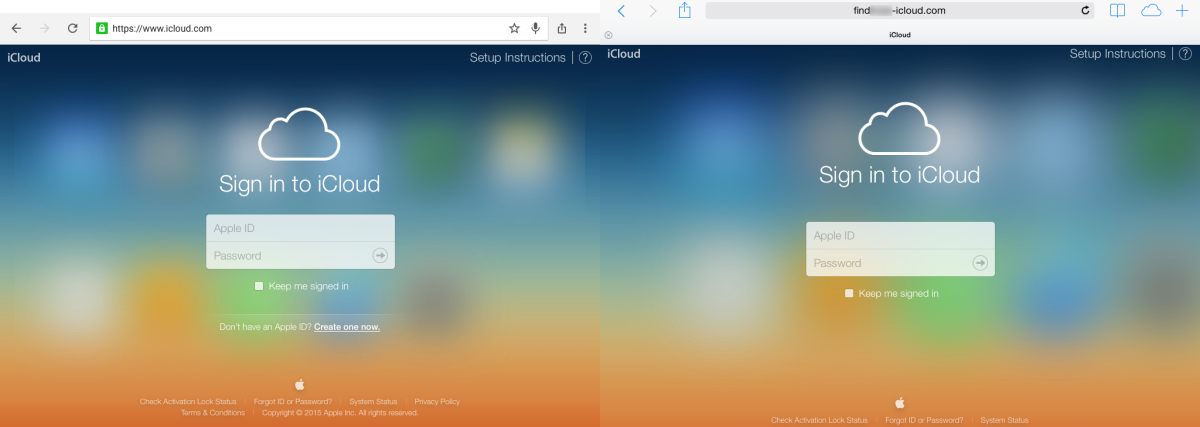The height and width of the screenshot is (427, 1200).
Task: Click the Safari share icon in right window
Action: click(685, 10)
